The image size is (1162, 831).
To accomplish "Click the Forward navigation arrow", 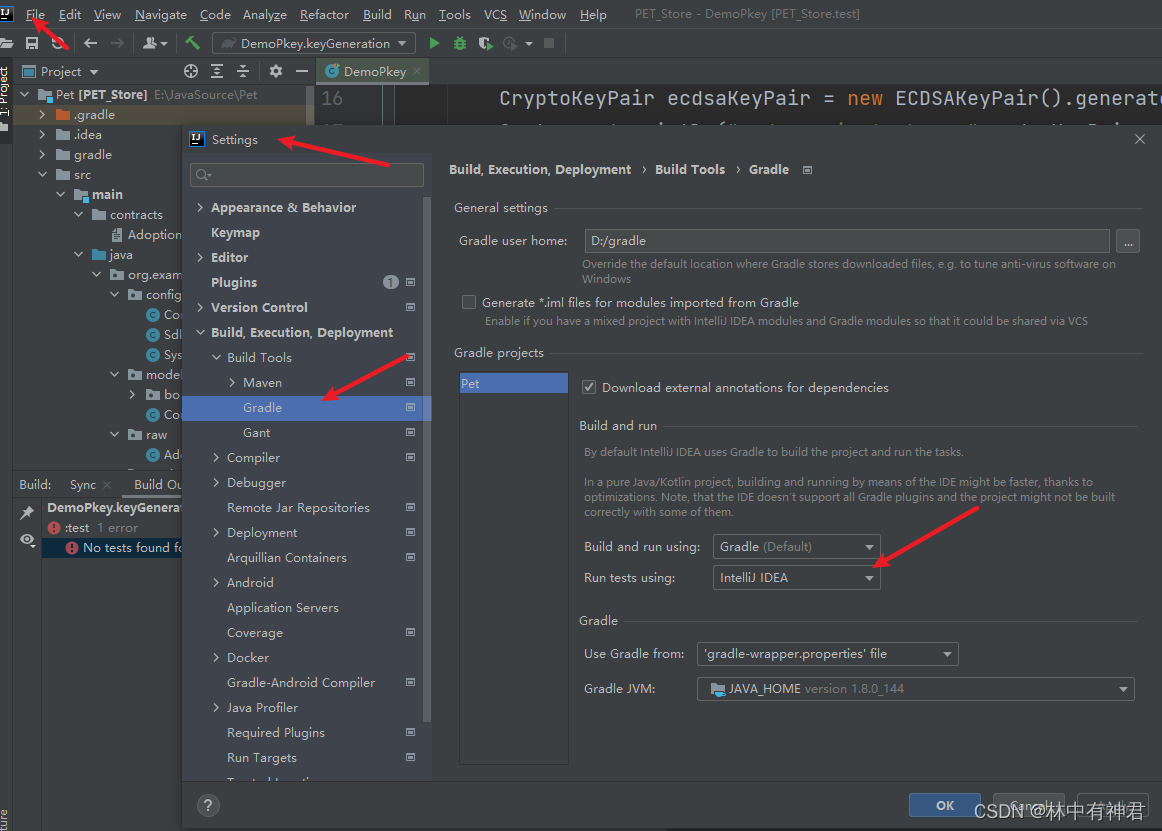I will (117, 44).
